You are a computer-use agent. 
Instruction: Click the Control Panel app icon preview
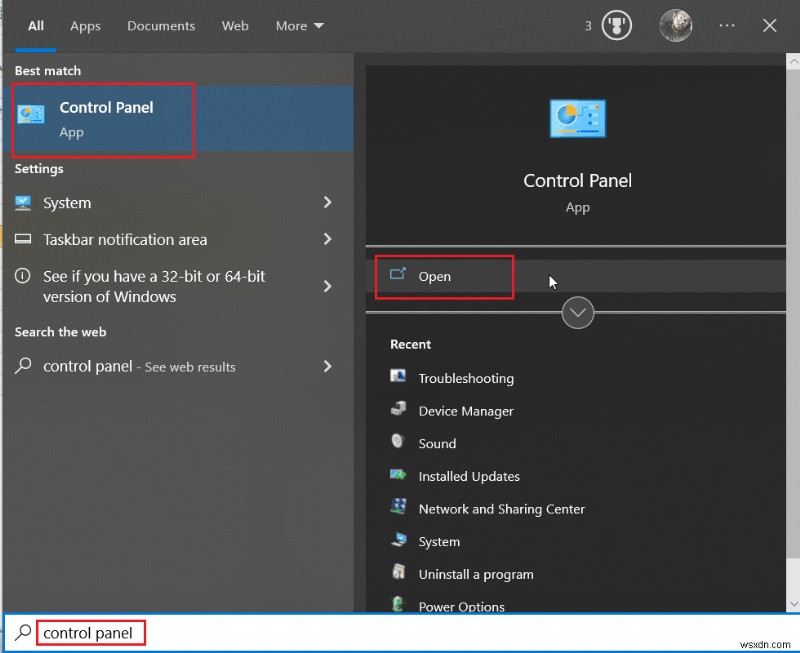point(577,117)
